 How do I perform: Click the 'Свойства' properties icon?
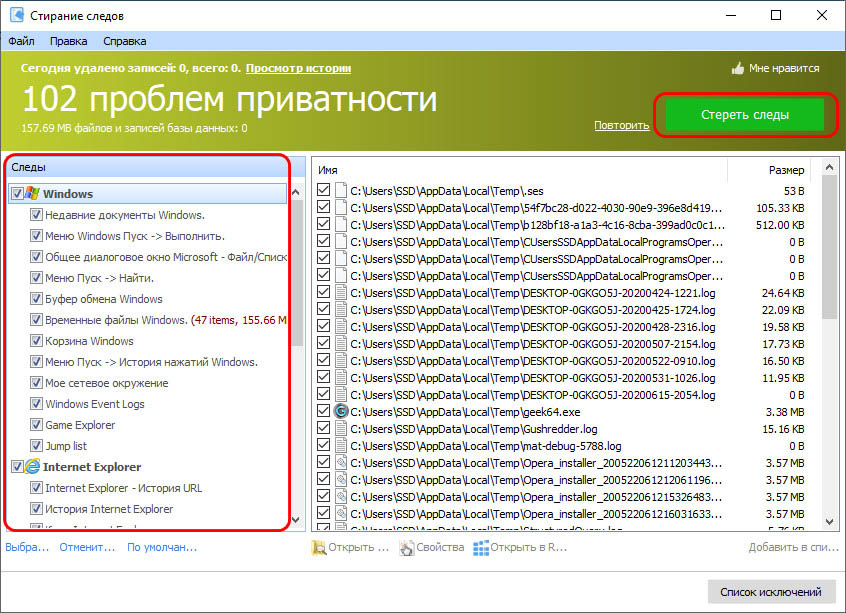pos(407,548)
